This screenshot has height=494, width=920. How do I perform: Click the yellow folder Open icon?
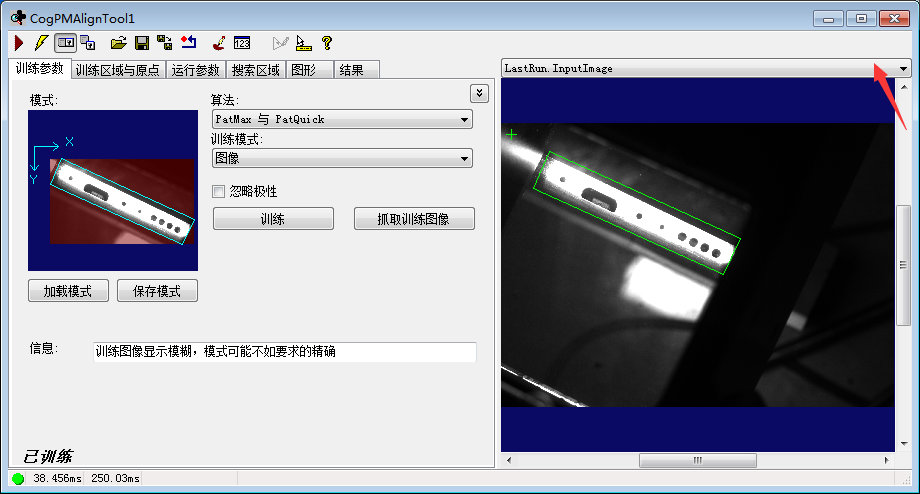118,43
